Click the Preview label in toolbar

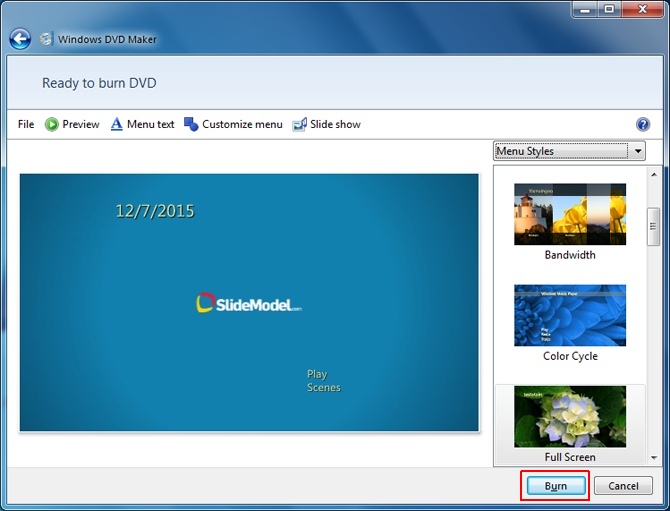[x=81, y=124]
